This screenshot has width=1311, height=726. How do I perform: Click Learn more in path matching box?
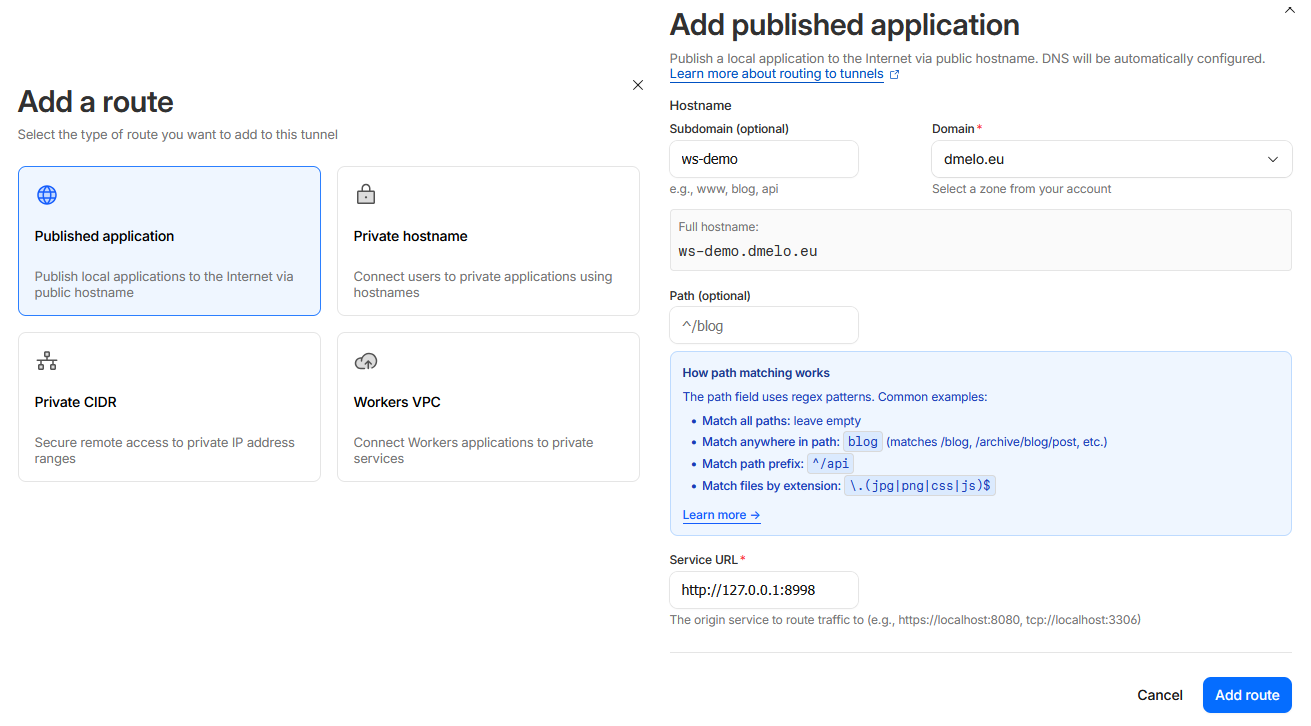tap(715, 514)
